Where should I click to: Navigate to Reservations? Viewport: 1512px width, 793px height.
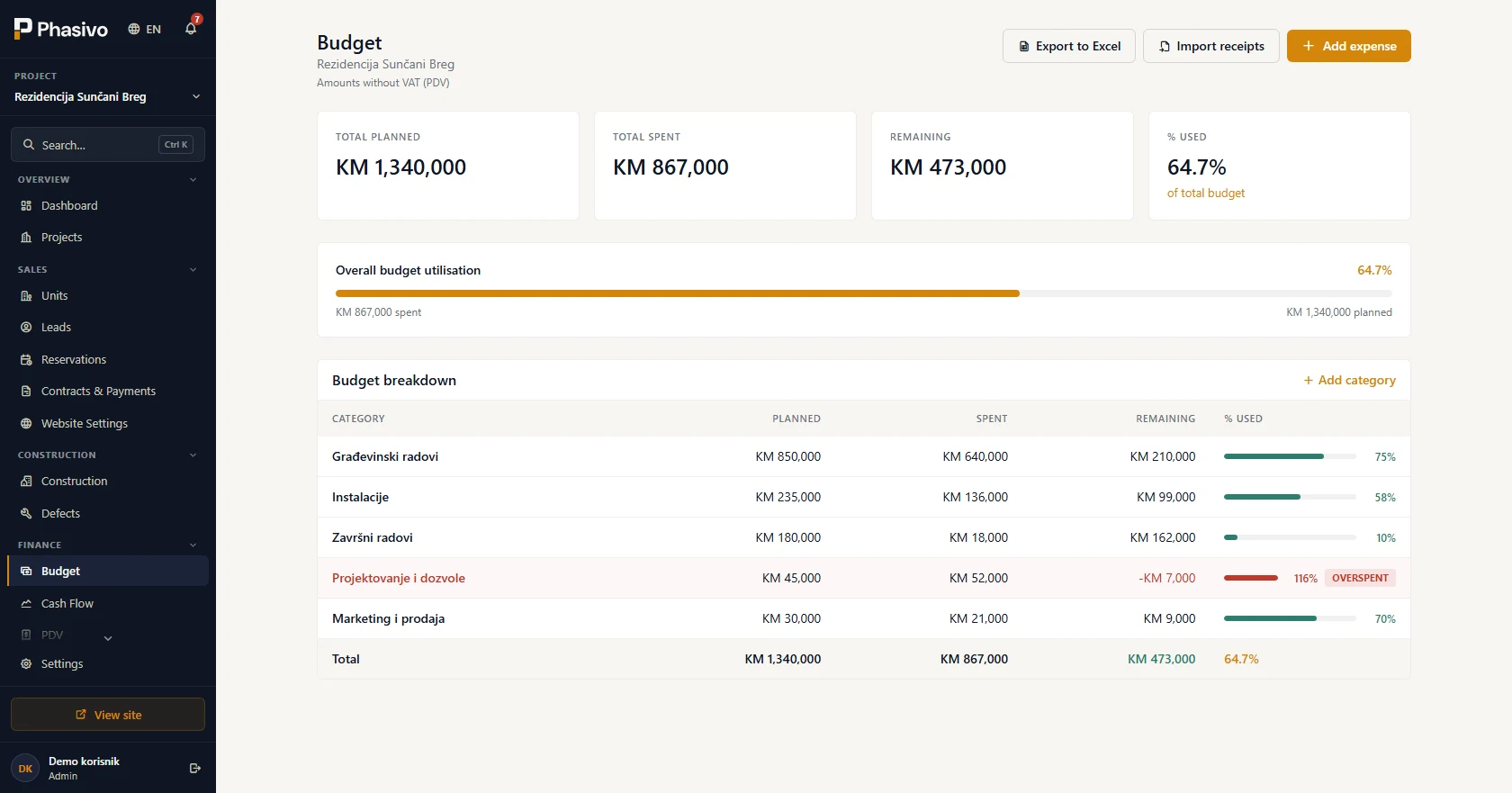108,360
